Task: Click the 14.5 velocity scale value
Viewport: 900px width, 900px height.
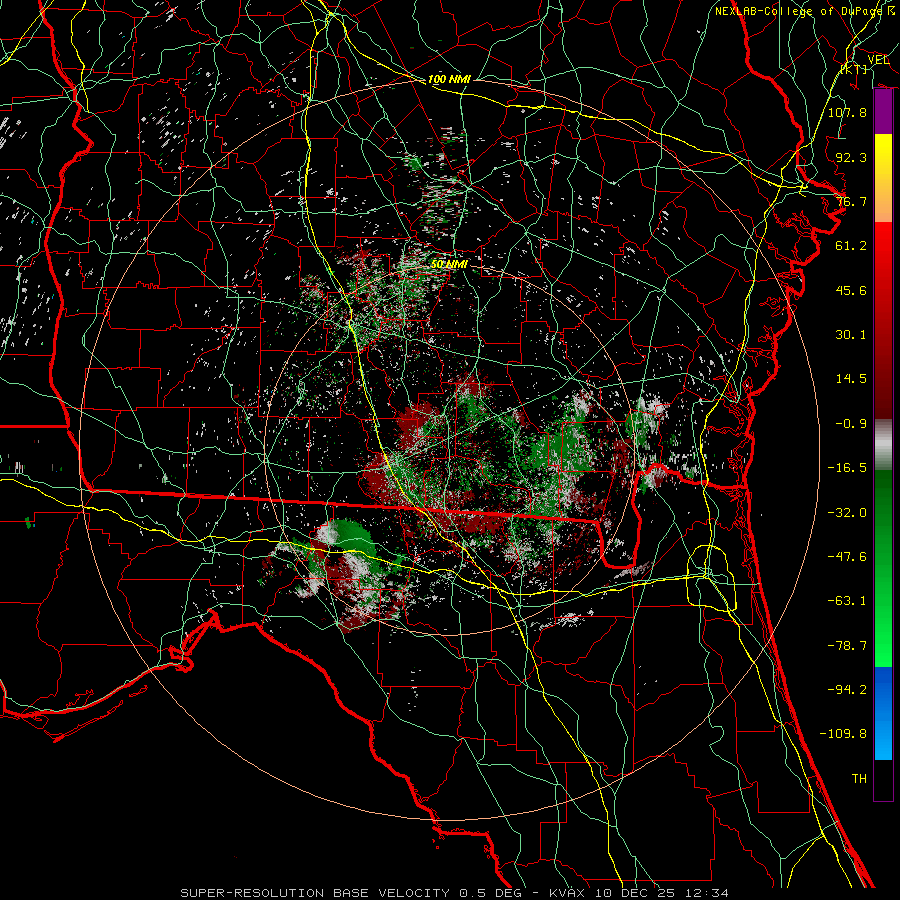Action: pos(851,379)
